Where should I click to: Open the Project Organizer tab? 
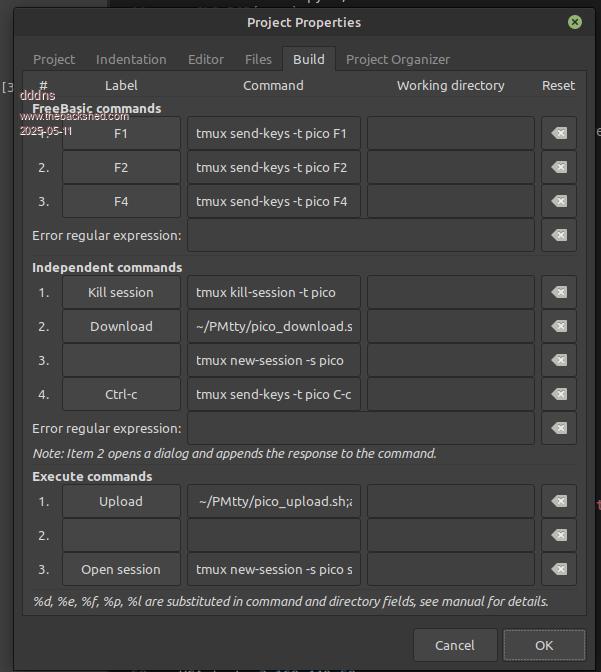click(x=398, y=59)
